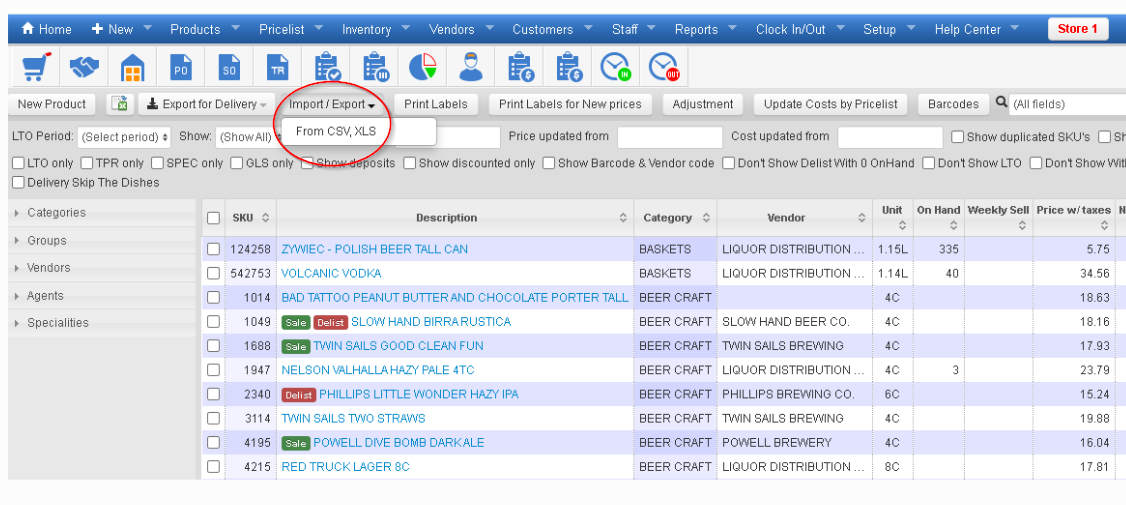This screenshot has height=505, width=1126.
Task: Toggle Show discounted only checkbox
Action: pos(410,163)
